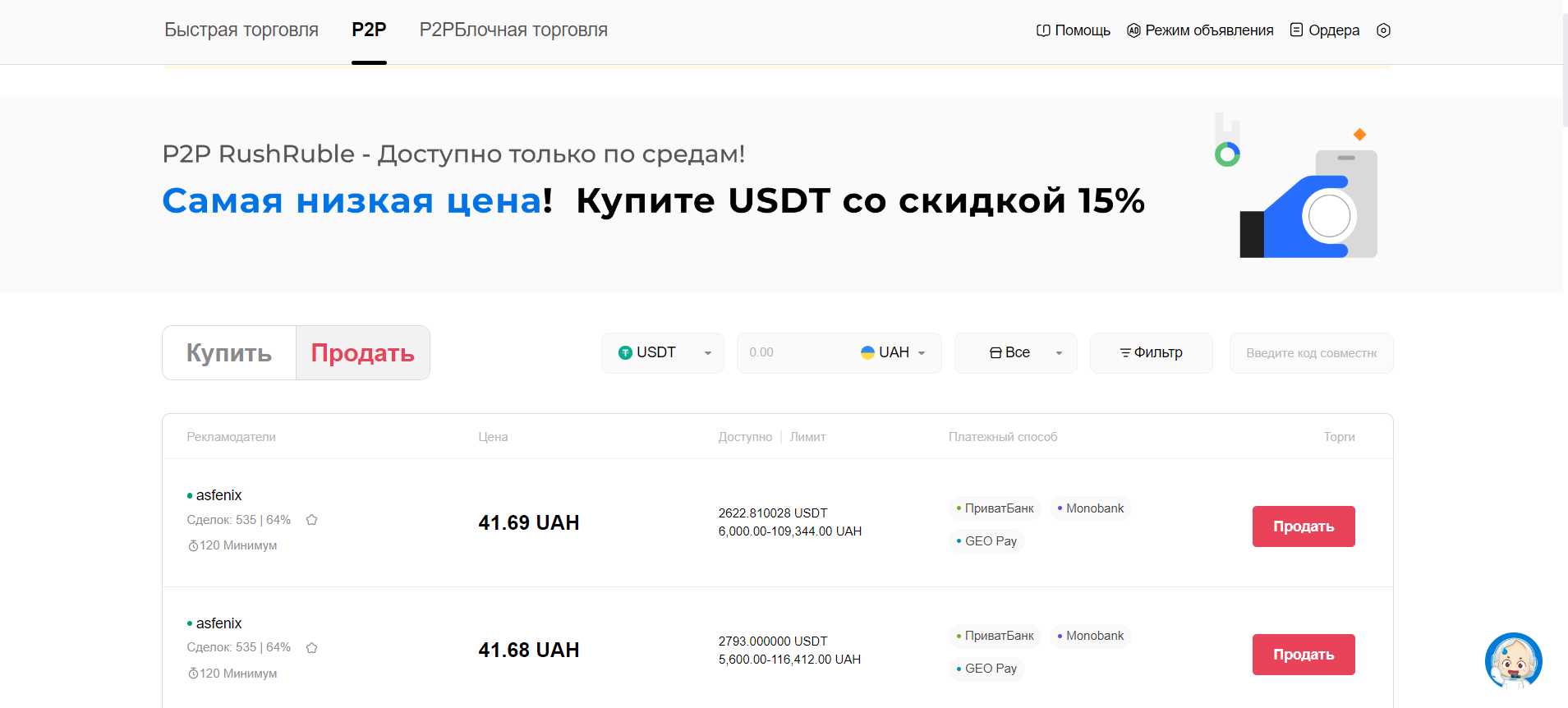Screen dimensions: 1568x708
Task: Click the timer icon on 41.69 UAH row
Action: 193,546
